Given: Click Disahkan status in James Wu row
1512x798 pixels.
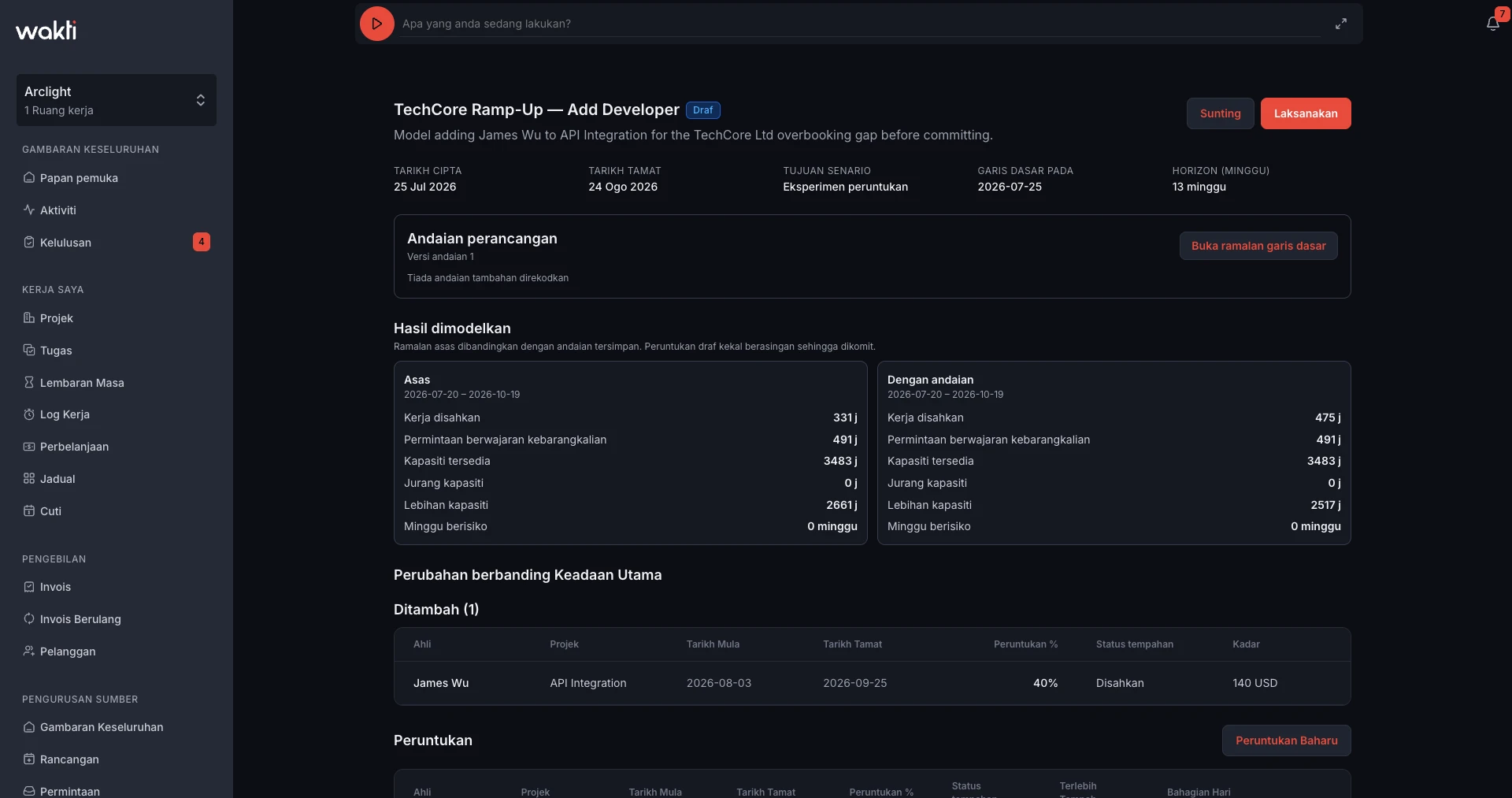Looking at the screenshot, I should [1120, 683].
